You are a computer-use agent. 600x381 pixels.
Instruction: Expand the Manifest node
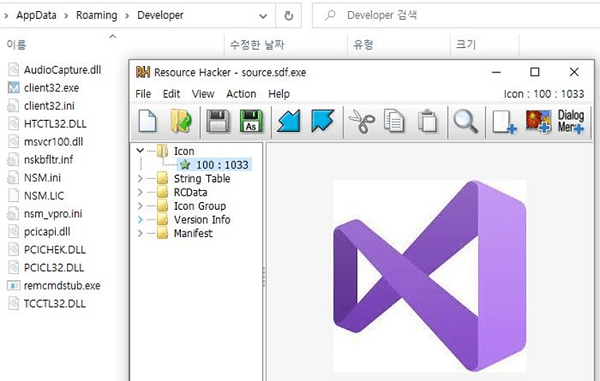pyautogui.click(x=140, y=233)
